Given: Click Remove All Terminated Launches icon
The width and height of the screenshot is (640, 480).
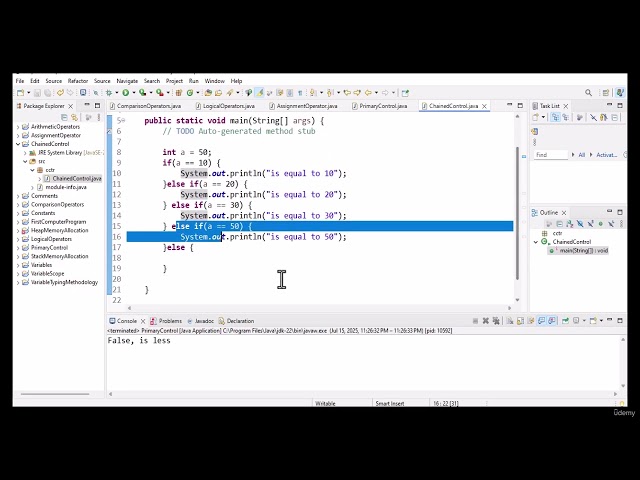Looking at the screenshot, I should pos(496,321).
